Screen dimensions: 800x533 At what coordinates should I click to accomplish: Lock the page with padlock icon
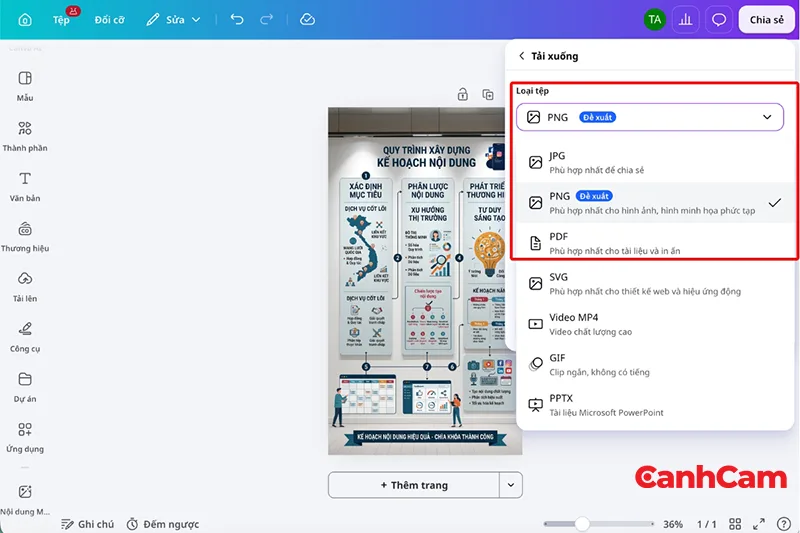click(x=462, y=94)
